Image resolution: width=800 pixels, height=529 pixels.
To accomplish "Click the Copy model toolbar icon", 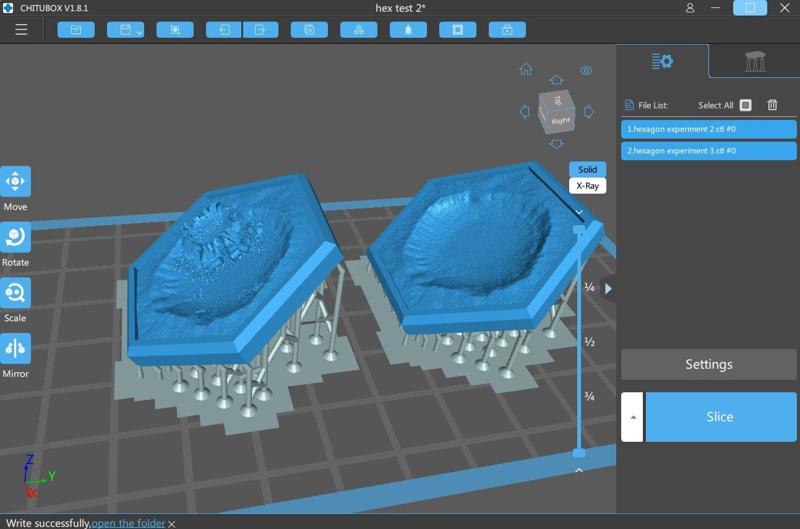I will [309, 30].
